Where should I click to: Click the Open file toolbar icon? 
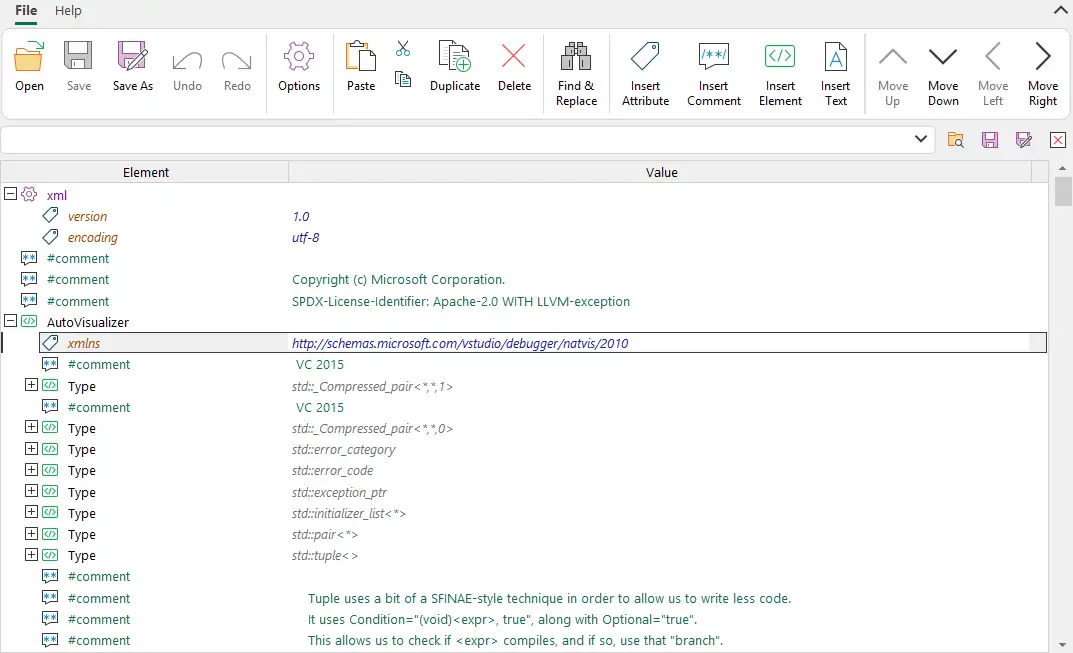(29, 56)
